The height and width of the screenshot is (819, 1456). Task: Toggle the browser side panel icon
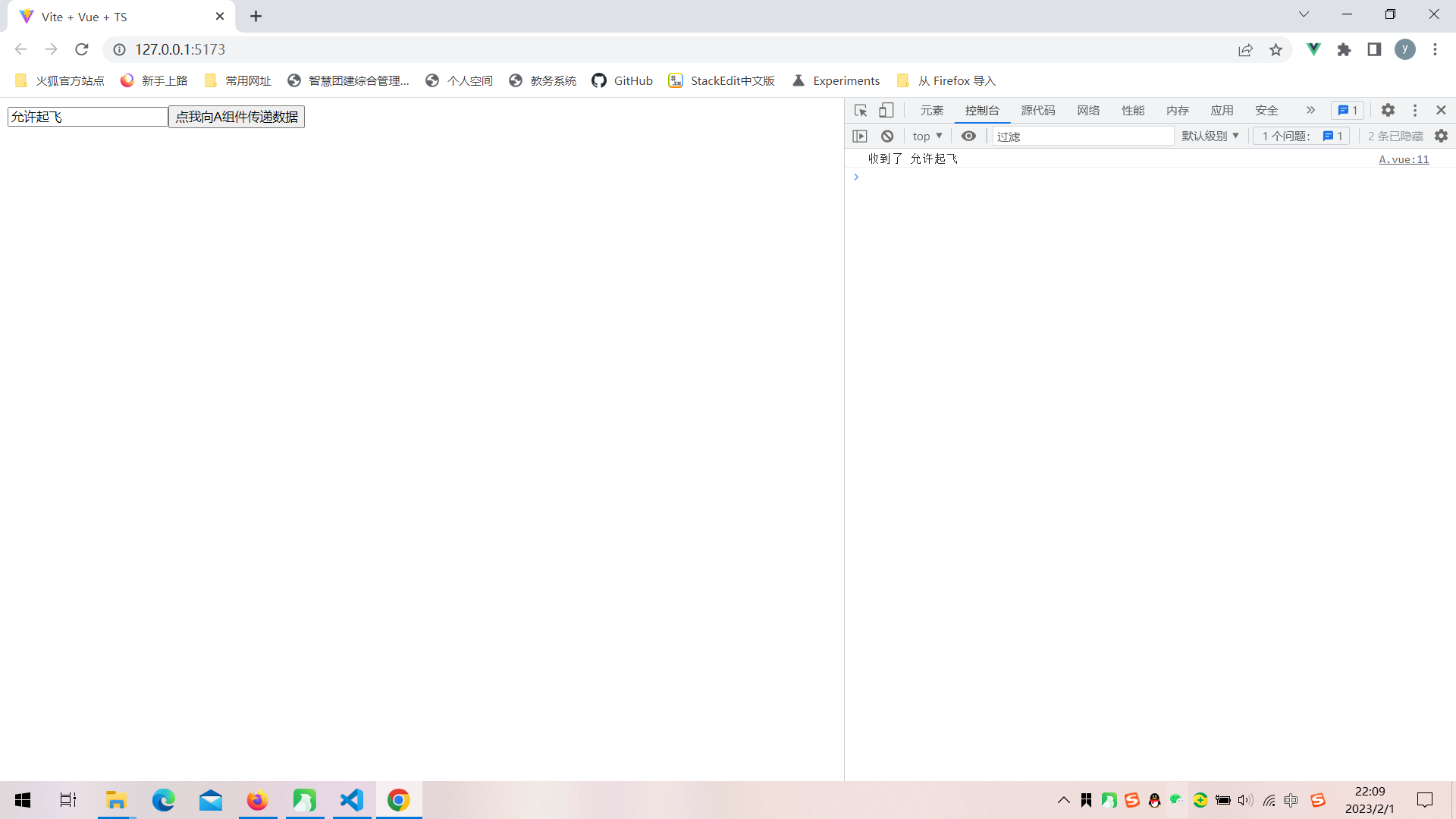1374,50
